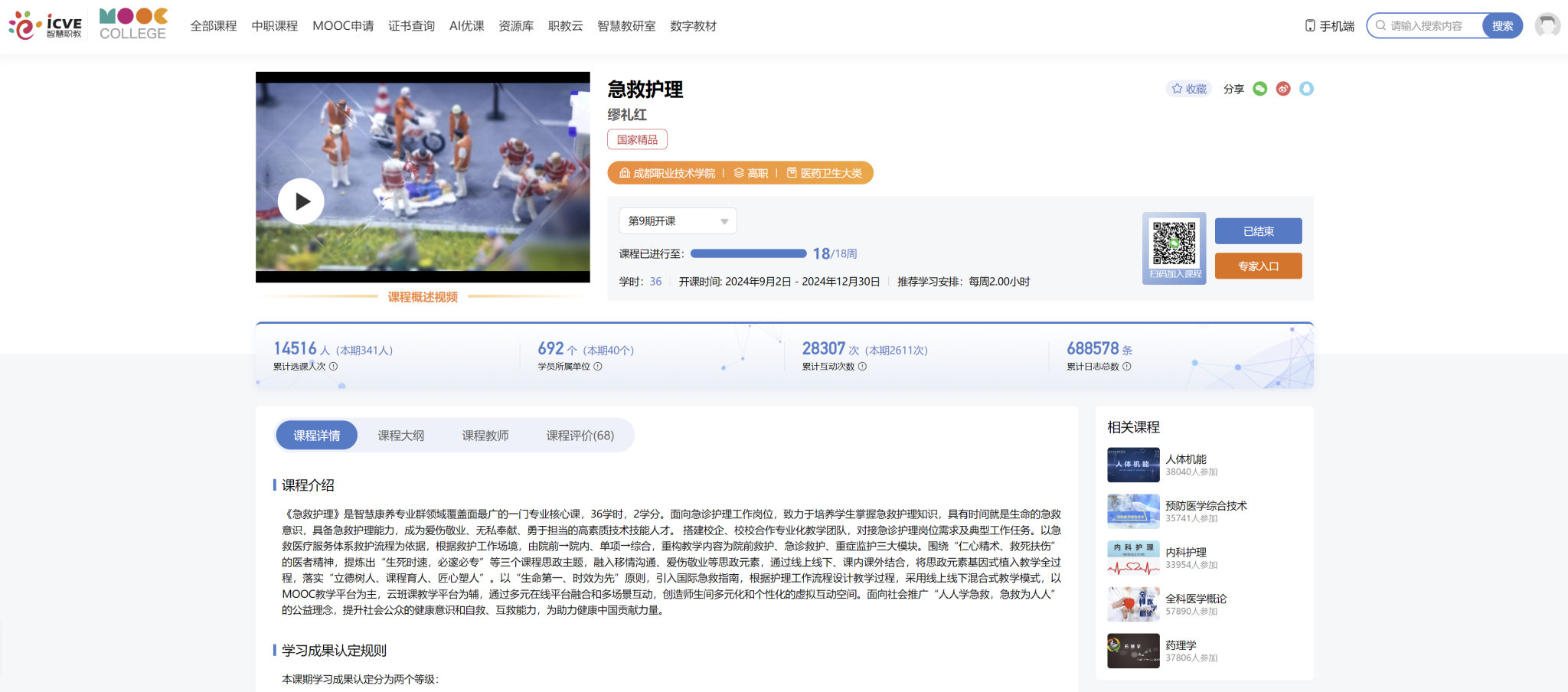This screenshot has height=692, width=1568.
Task: Open related course thumbnail 内科护理
Action: 1133,558
